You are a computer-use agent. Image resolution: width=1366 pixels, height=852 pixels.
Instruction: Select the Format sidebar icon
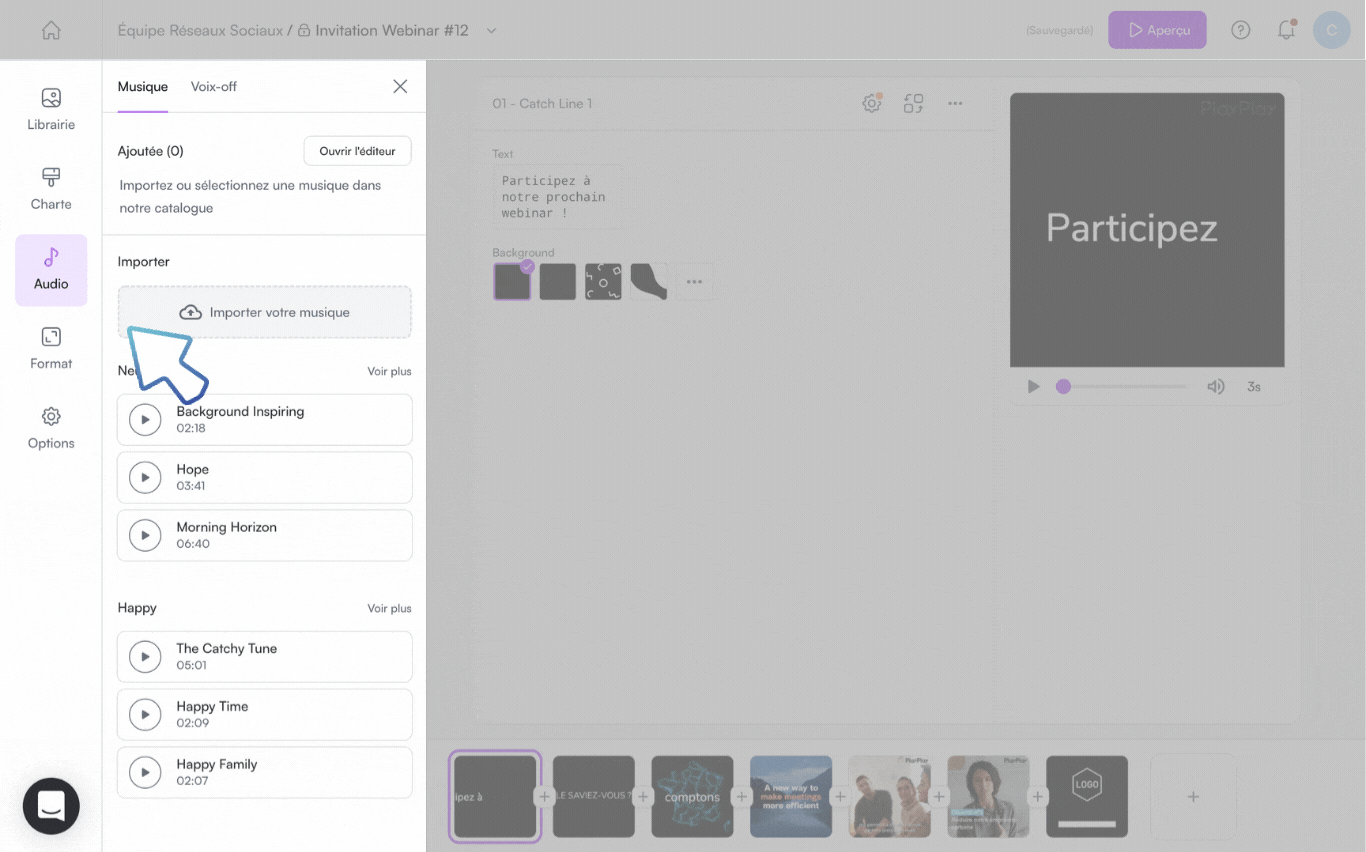[x=51, y=348]
